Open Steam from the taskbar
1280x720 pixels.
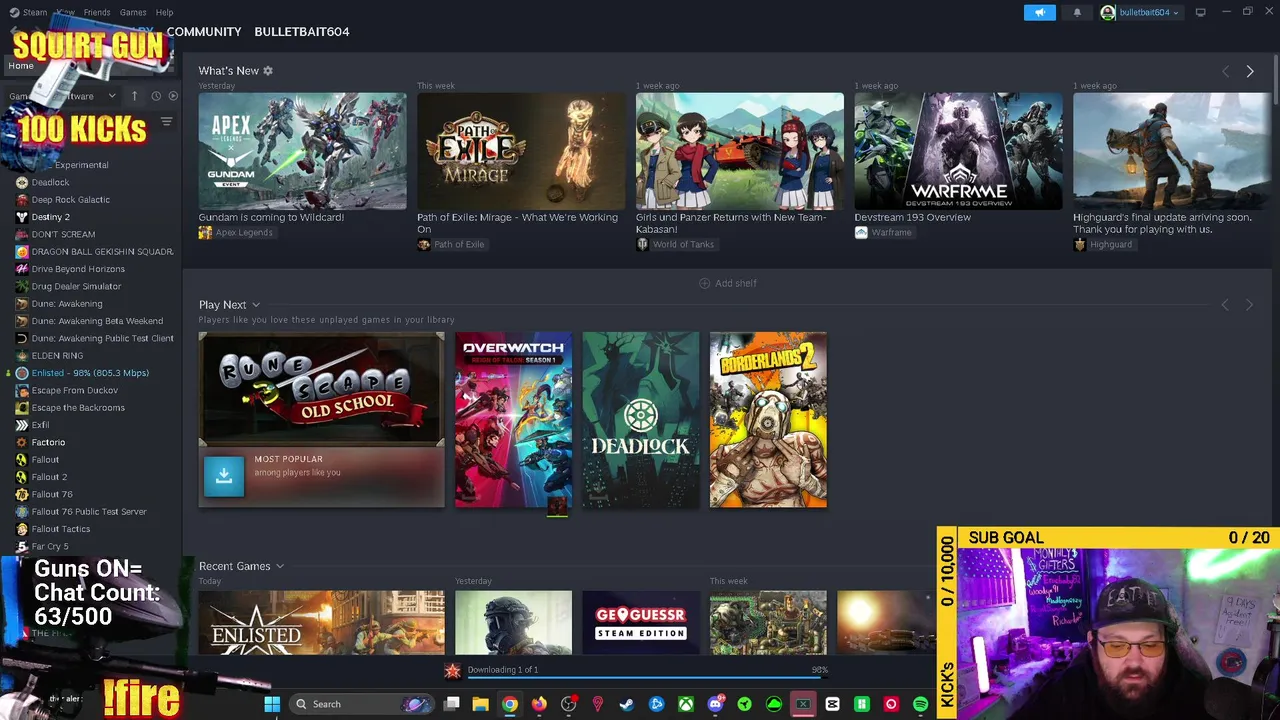coord(627,704)
